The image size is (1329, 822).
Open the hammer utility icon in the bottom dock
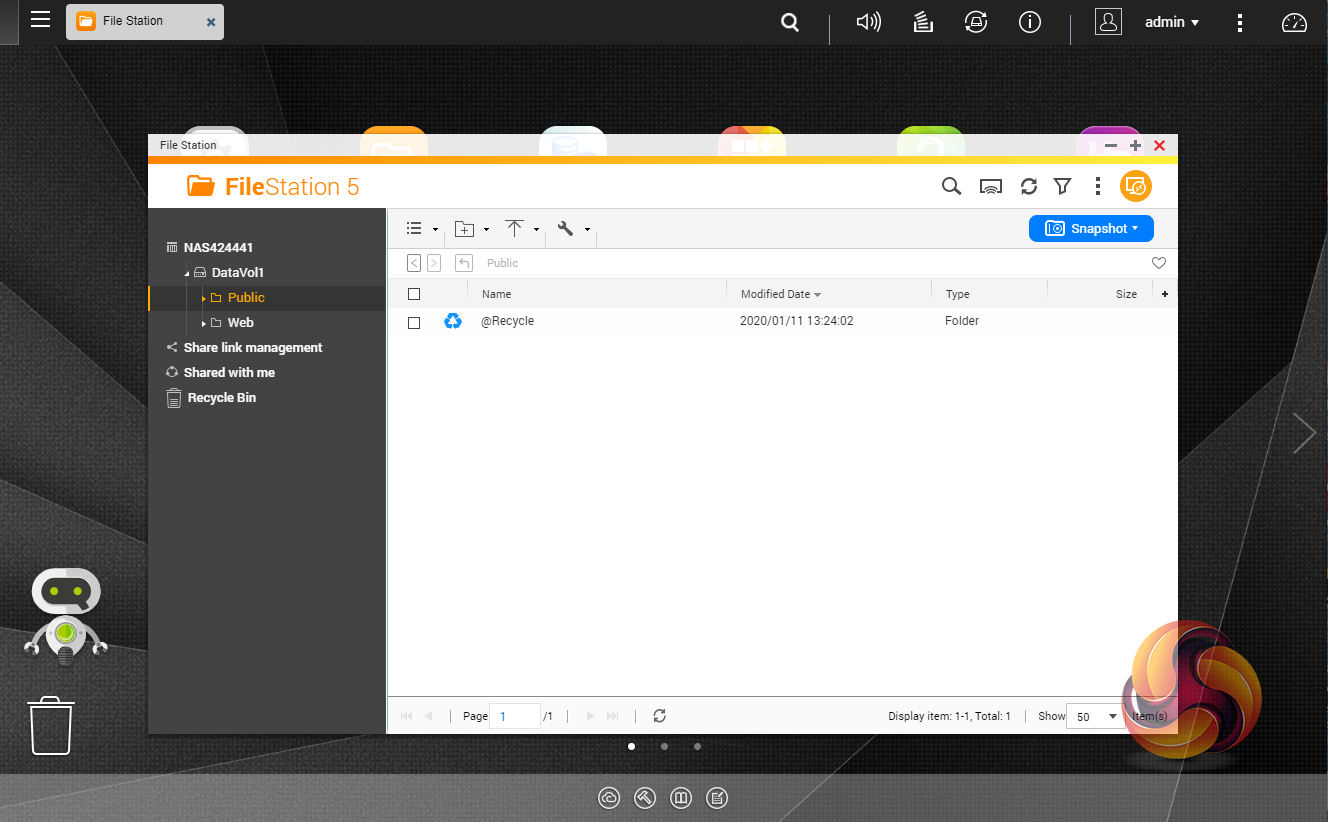pos(645,797)
